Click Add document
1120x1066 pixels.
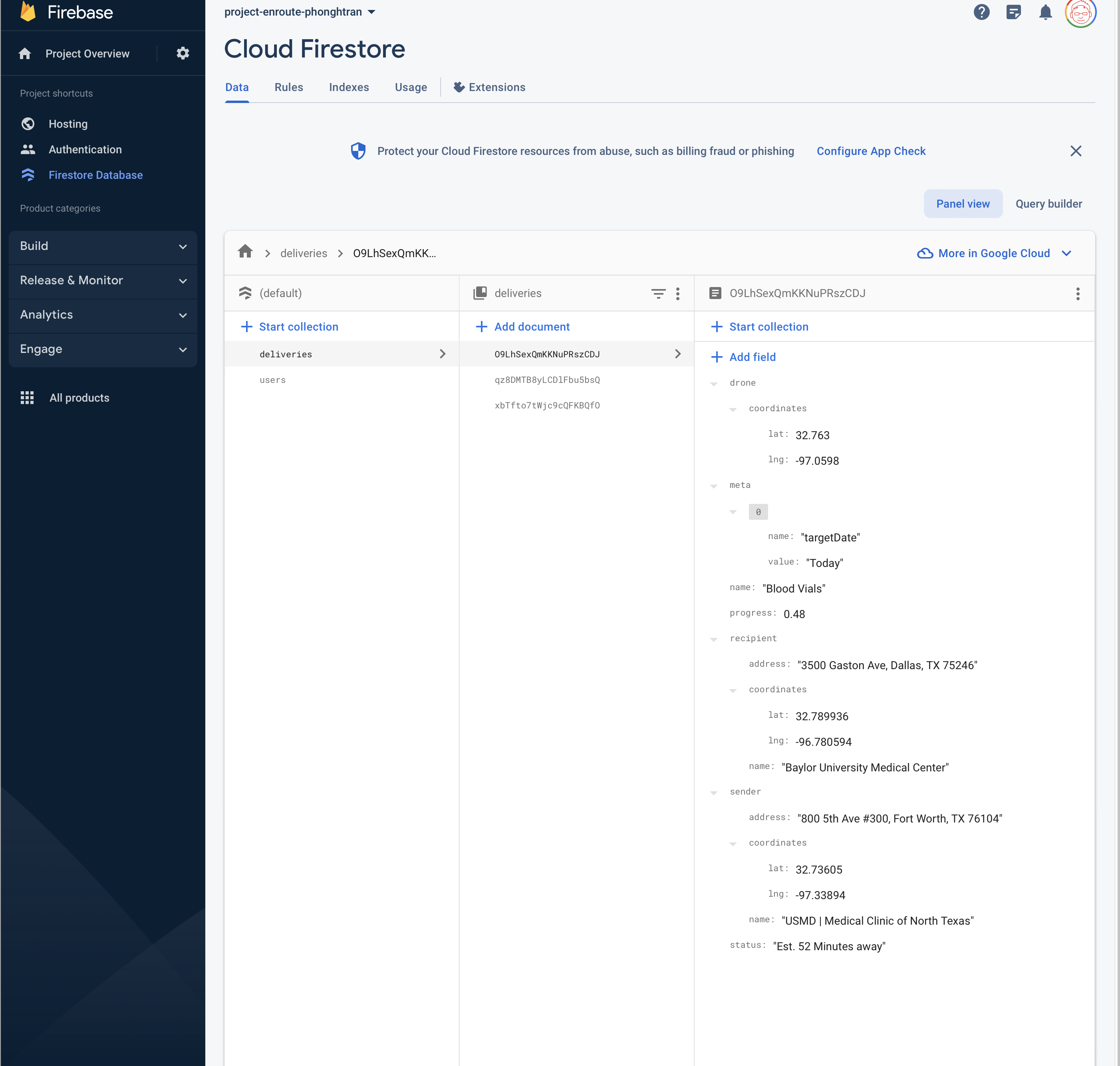click(x=523, y=327)
